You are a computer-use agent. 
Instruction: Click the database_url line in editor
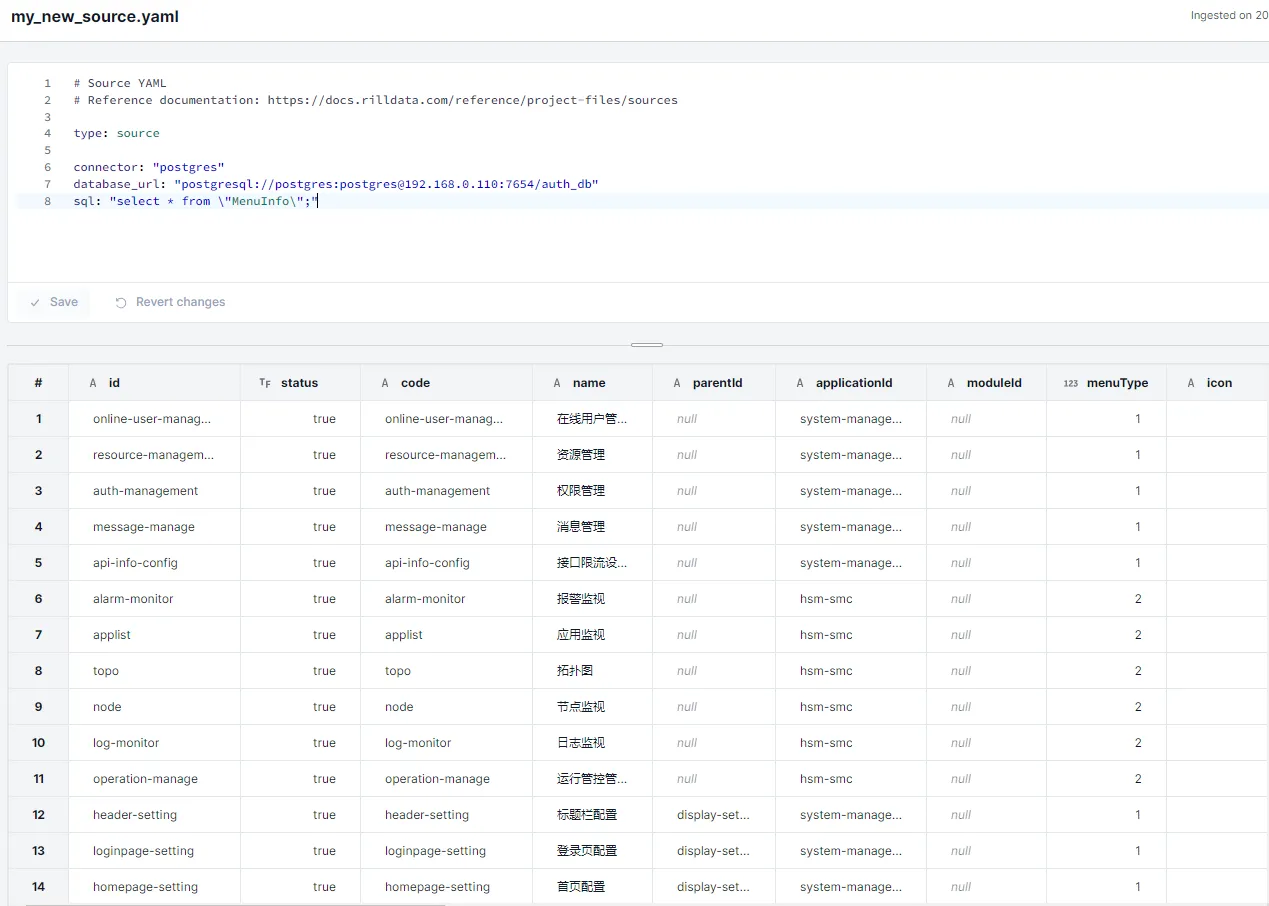point(336,184)
